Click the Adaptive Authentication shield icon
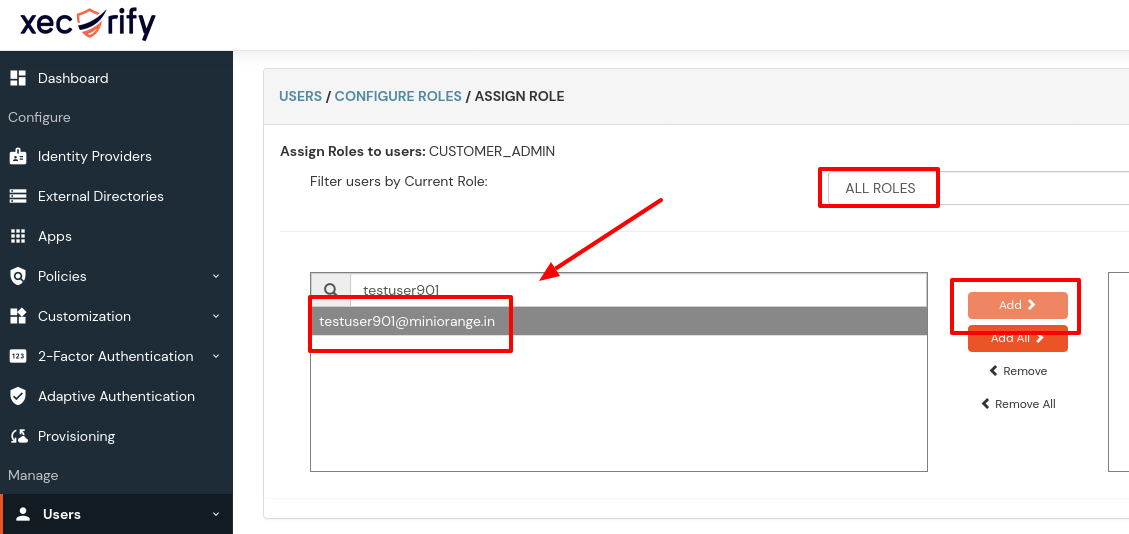The width and height of the screenshot is (1129, 534). [18, 396]
